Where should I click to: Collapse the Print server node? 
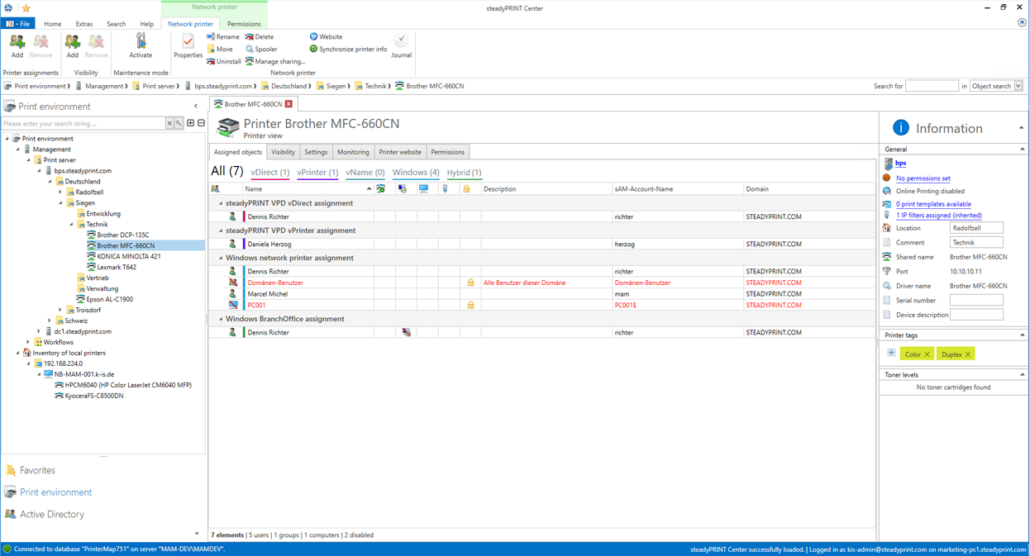29,160
